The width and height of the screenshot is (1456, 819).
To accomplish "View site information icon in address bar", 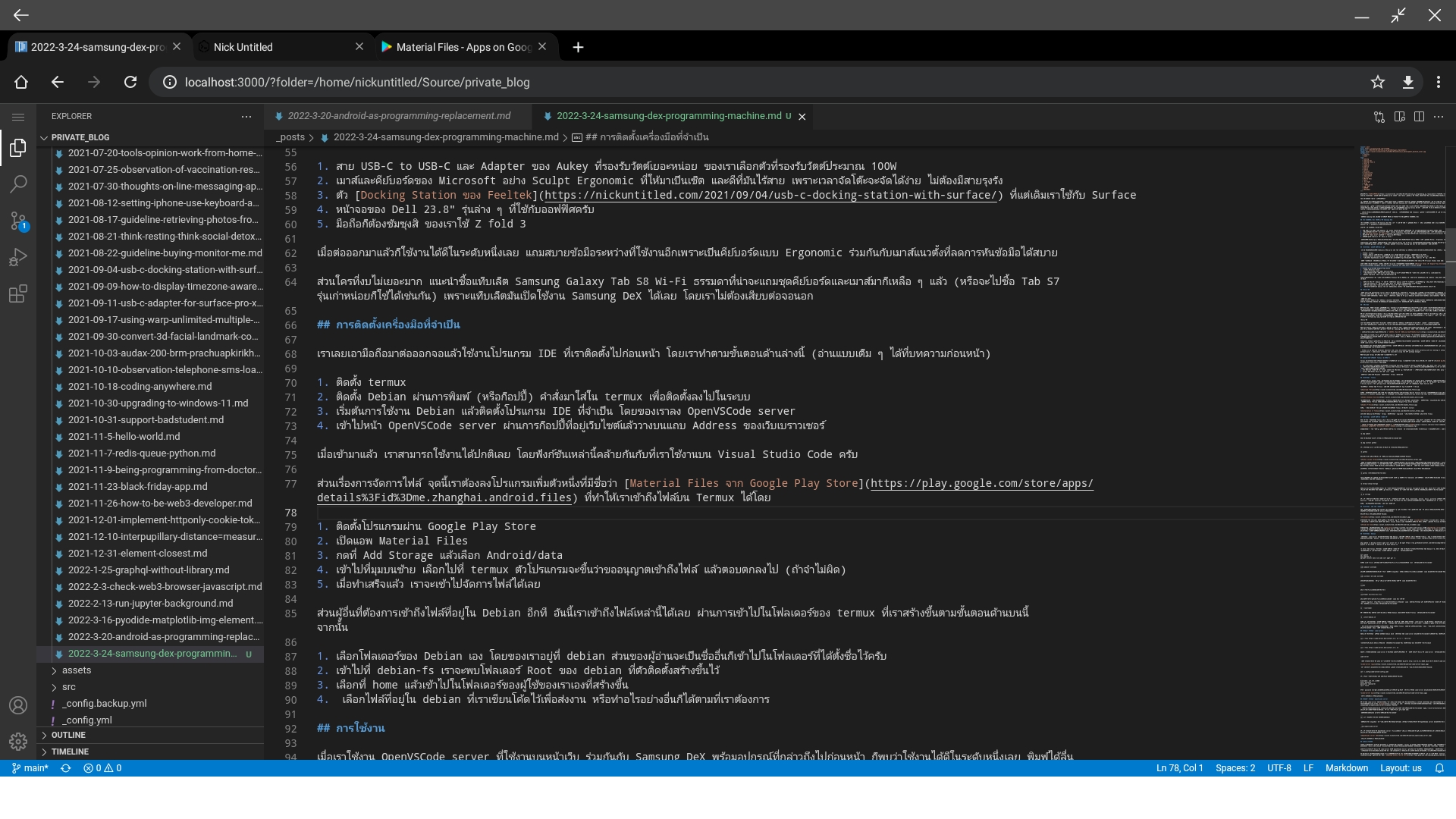I will tap(170, 82).
